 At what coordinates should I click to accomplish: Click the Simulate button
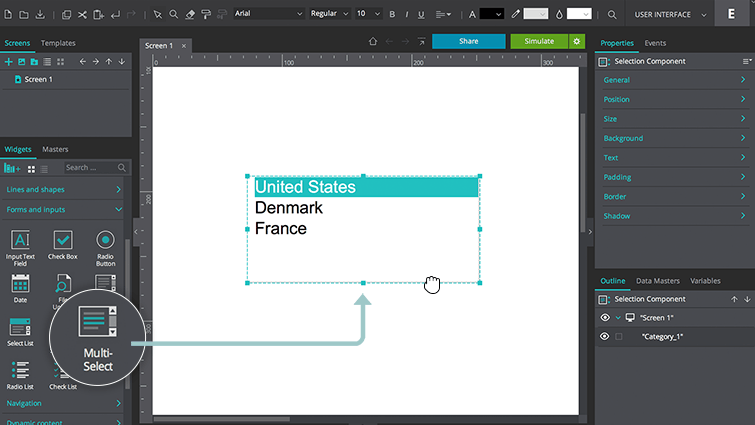tap(539, 41)
